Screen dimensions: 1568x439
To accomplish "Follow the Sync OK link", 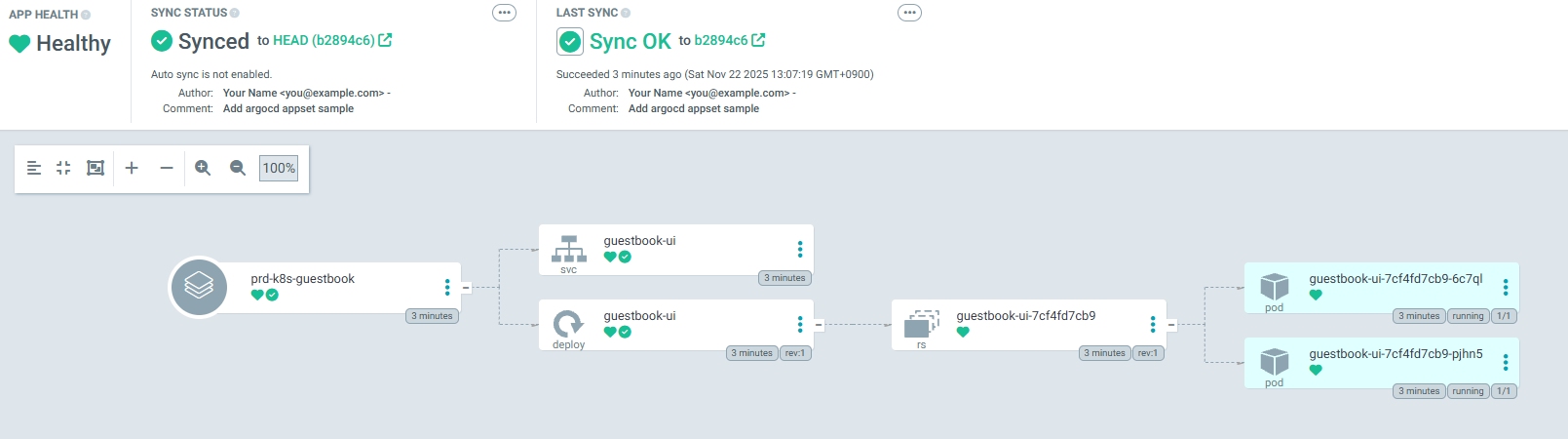I will tap(630, 41).
